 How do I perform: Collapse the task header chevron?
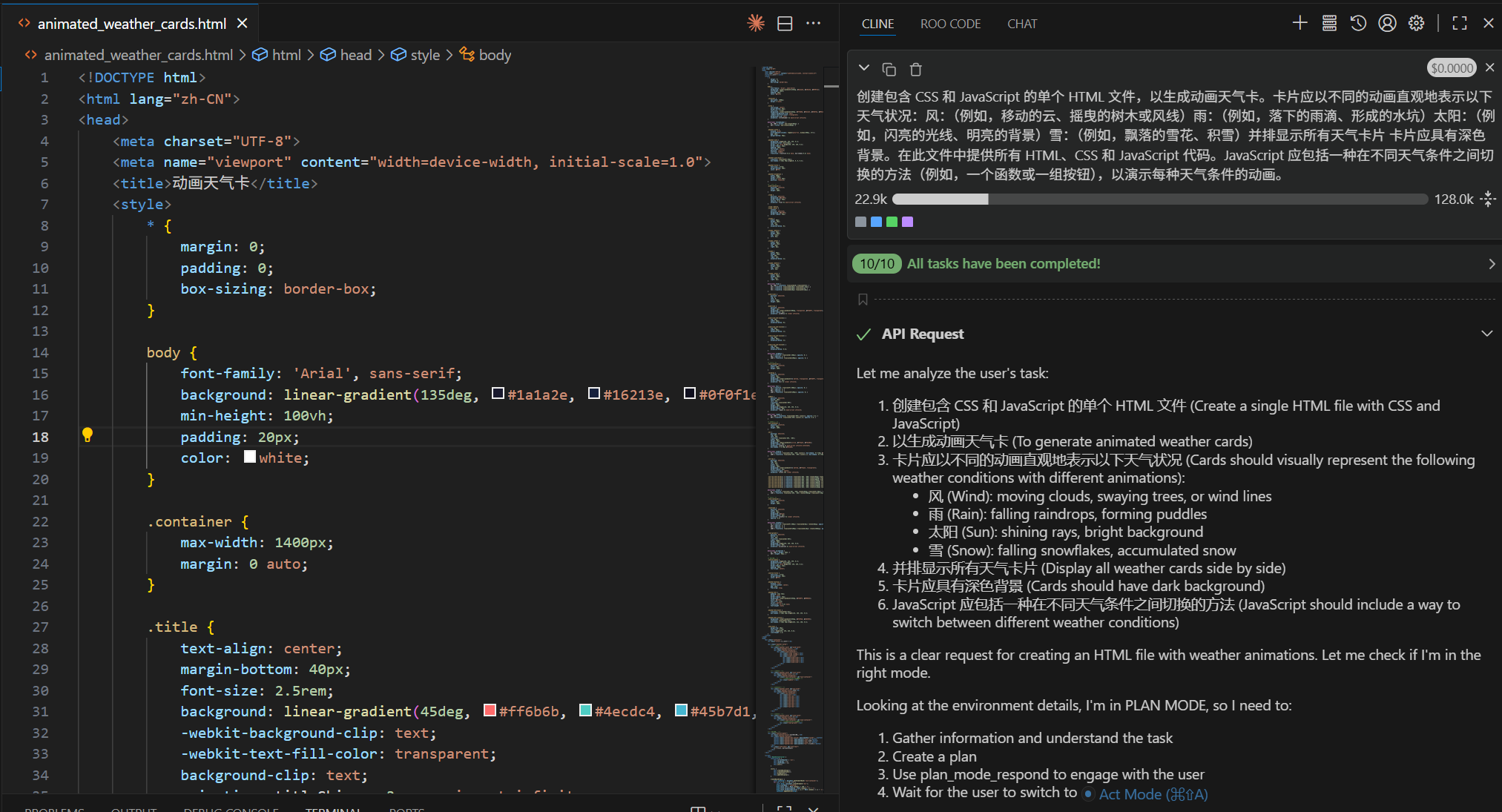coord(864,68)
